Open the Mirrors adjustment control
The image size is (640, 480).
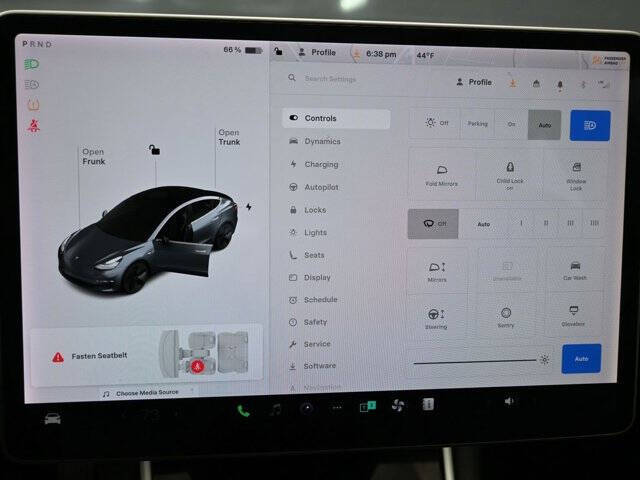437,271
